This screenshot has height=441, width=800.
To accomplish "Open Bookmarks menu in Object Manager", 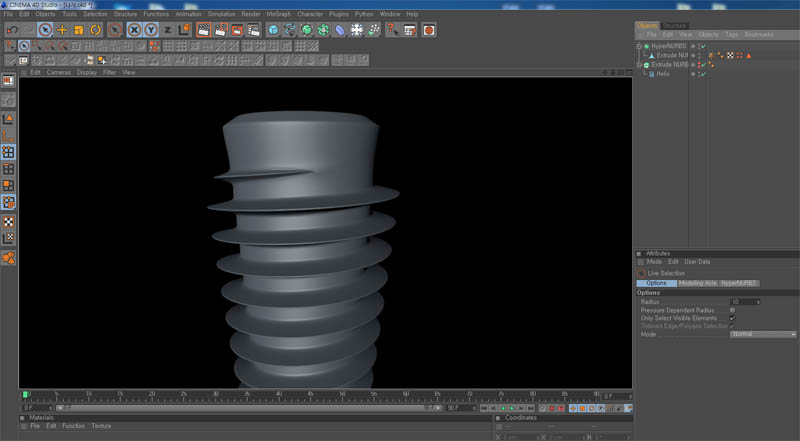I will pyautogui.click(x=759, y=35).
